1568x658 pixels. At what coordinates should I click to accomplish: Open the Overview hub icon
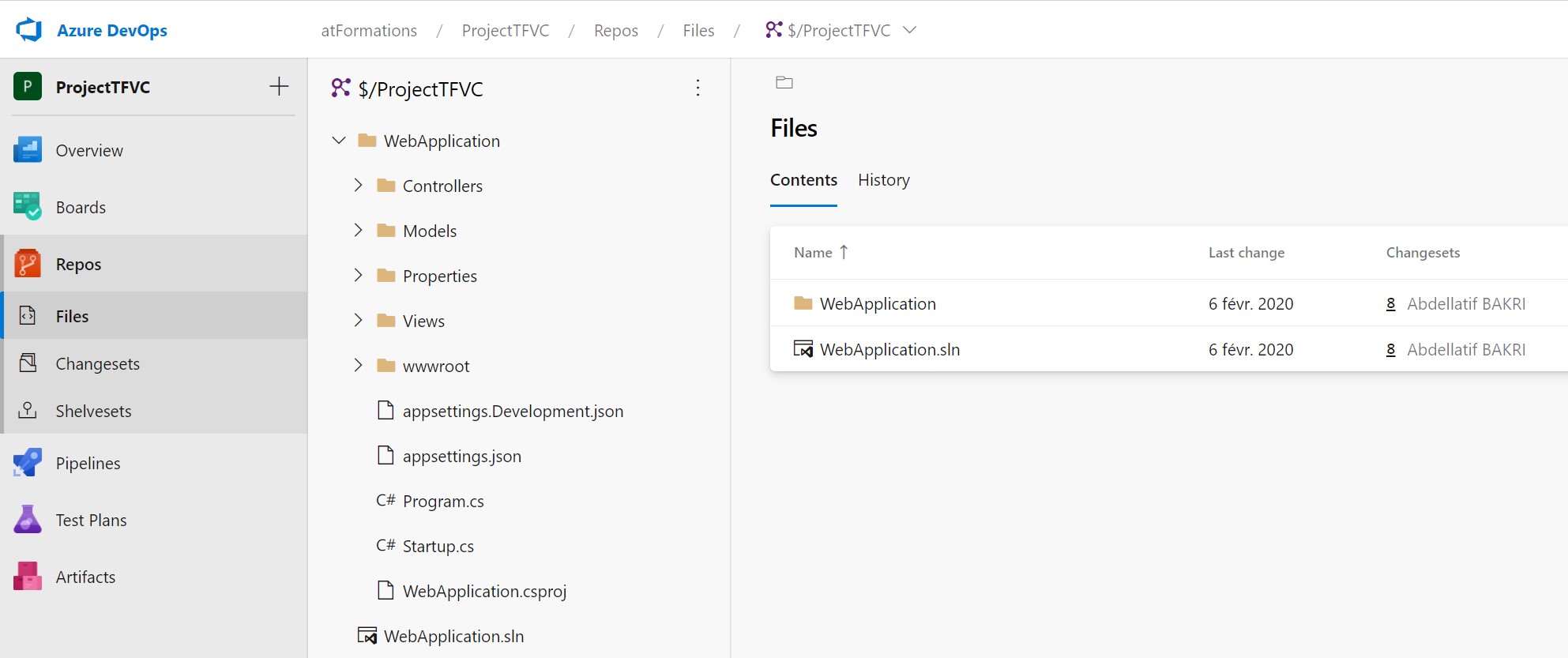28,150
